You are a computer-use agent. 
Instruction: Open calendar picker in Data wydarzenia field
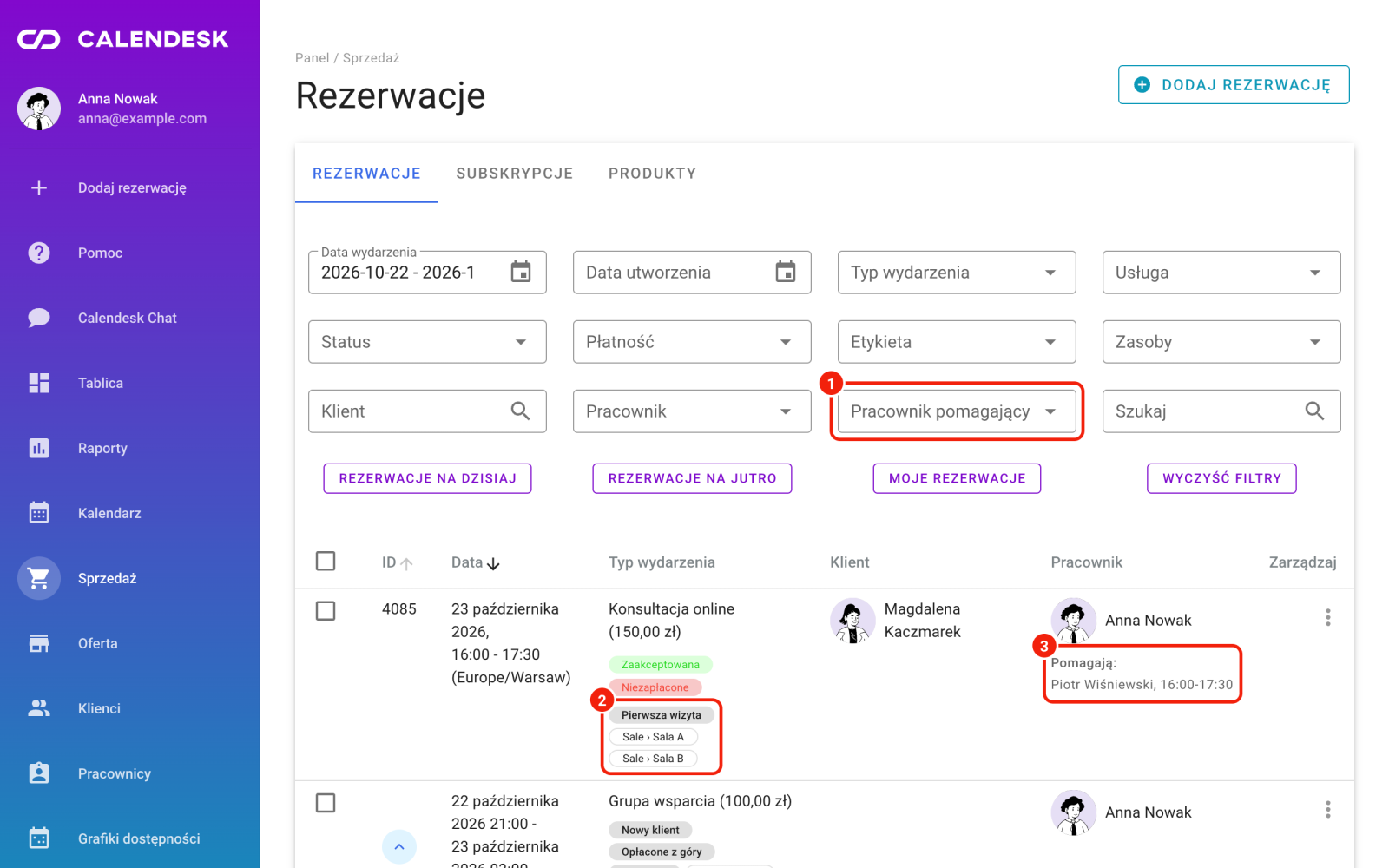pyautogui.click(x=521, y=272)
